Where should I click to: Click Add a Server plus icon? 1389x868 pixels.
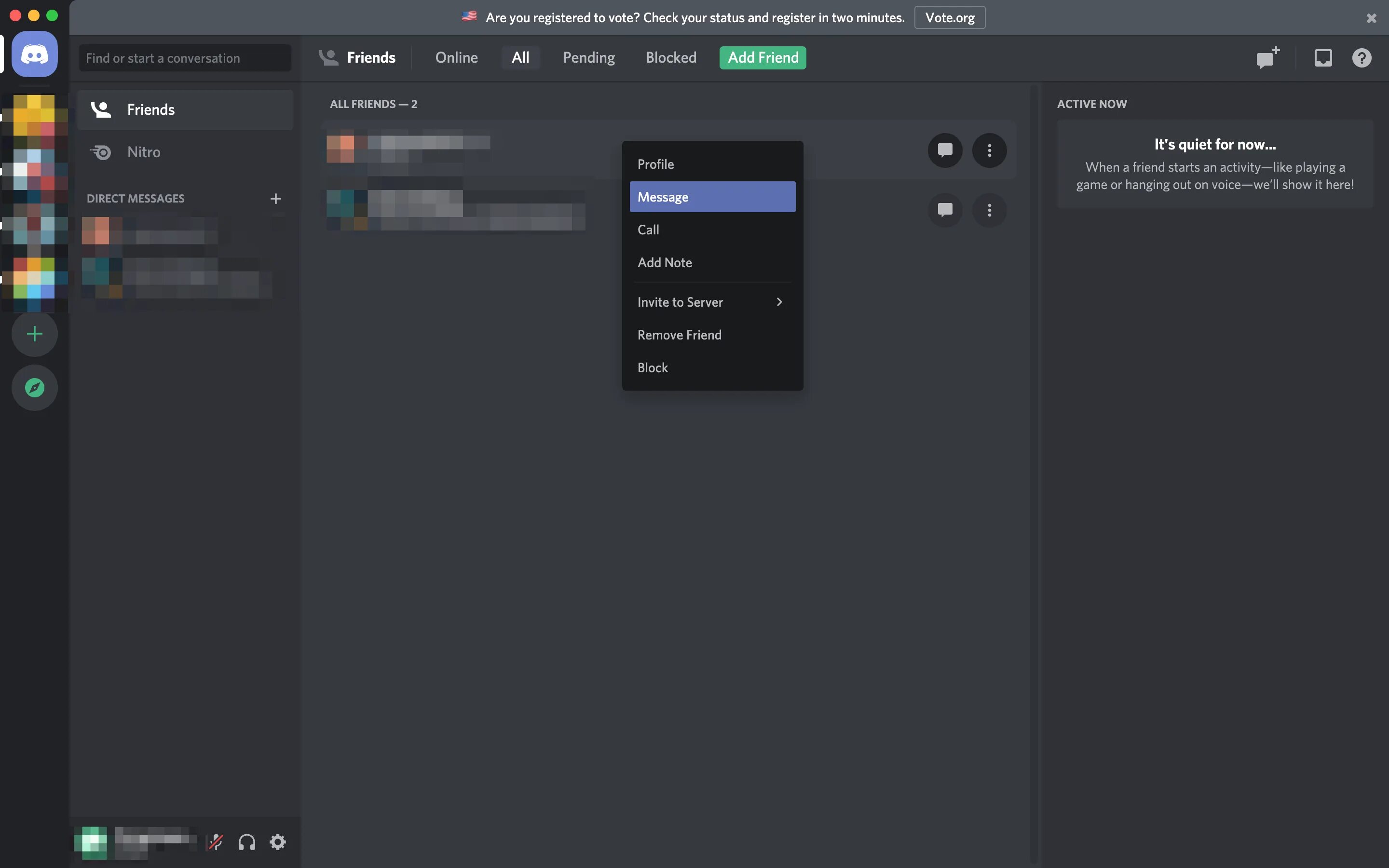click(x=34, y=334)
